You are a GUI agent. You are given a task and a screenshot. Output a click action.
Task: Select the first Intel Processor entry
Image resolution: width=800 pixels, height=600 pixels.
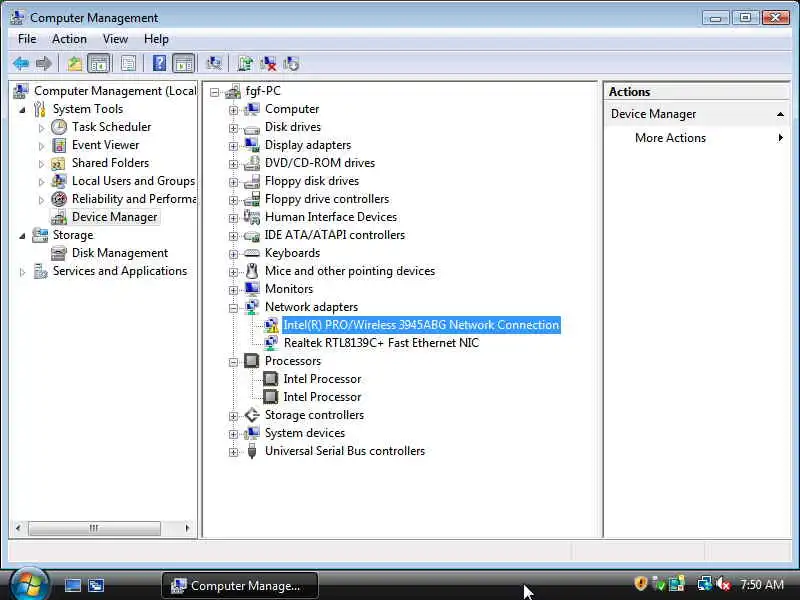322,379
